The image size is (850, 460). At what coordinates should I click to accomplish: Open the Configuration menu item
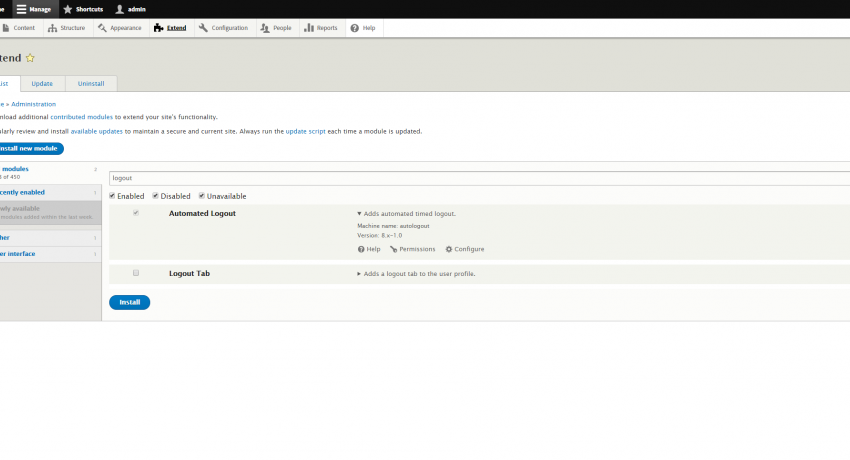coord(223,28)
